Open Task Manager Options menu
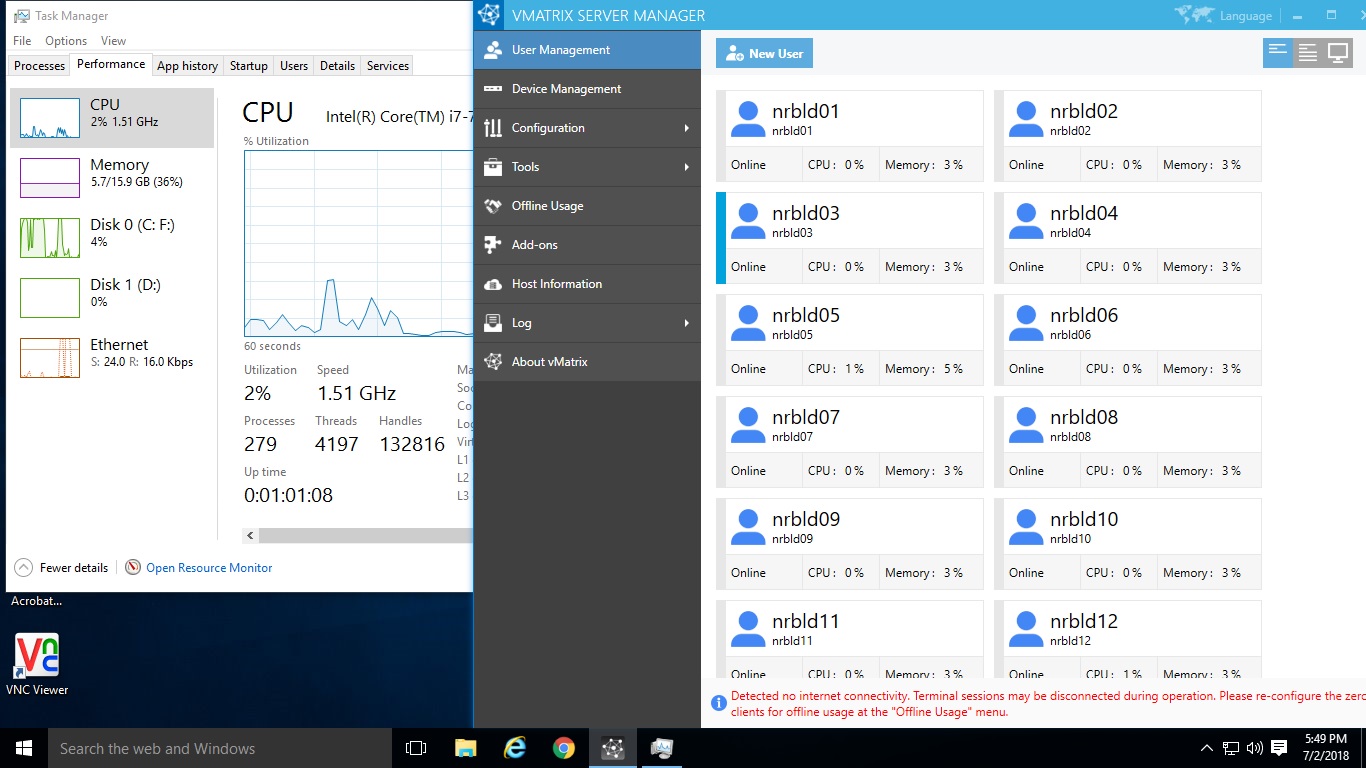1366x768 pixels. [66, 41]
